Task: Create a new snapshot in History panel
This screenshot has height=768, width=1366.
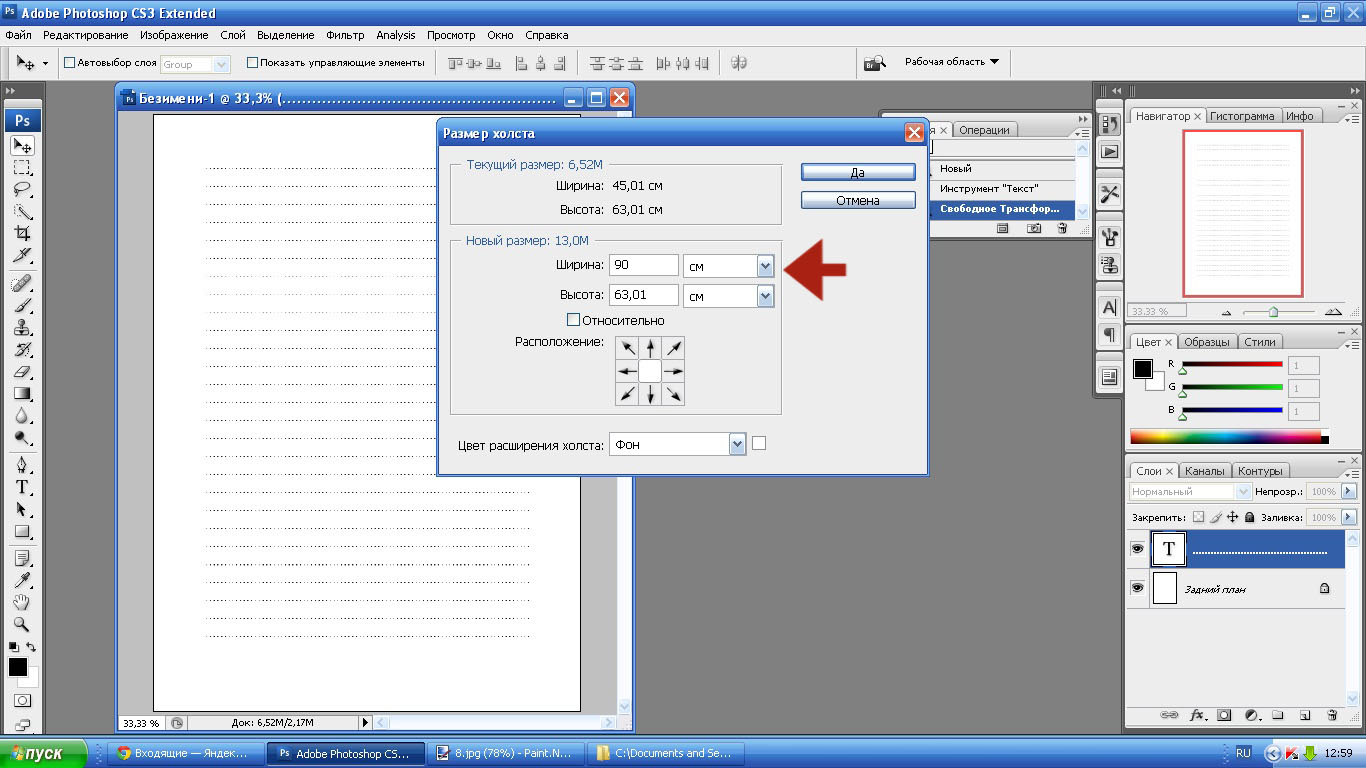Action: click(1034, 228)
